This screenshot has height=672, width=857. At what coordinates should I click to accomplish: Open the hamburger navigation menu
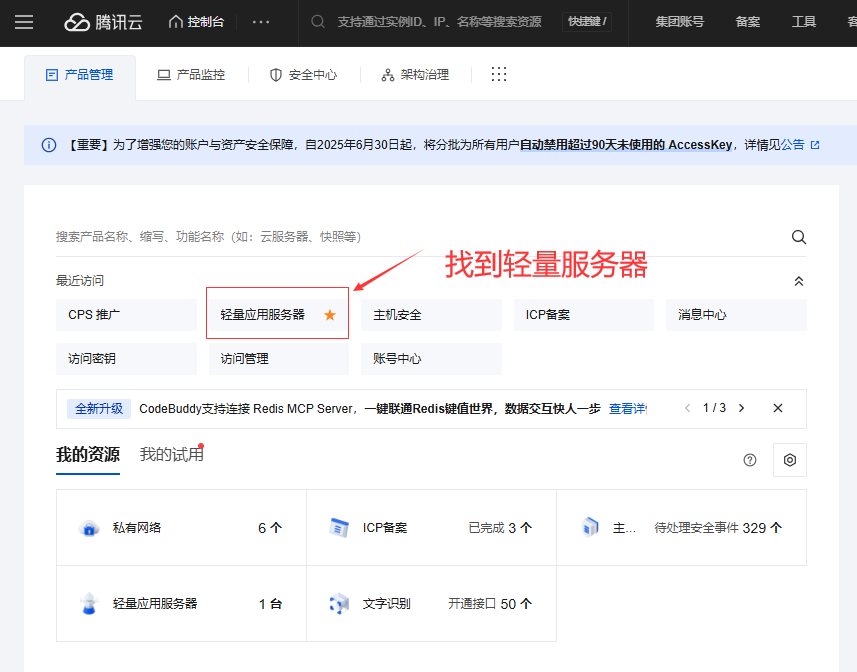point(25,22)
